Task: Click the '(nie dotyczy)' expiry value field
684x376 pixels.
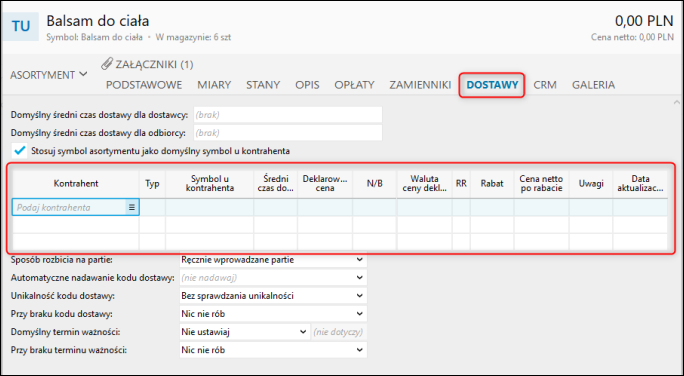Action: coord(338,332)
